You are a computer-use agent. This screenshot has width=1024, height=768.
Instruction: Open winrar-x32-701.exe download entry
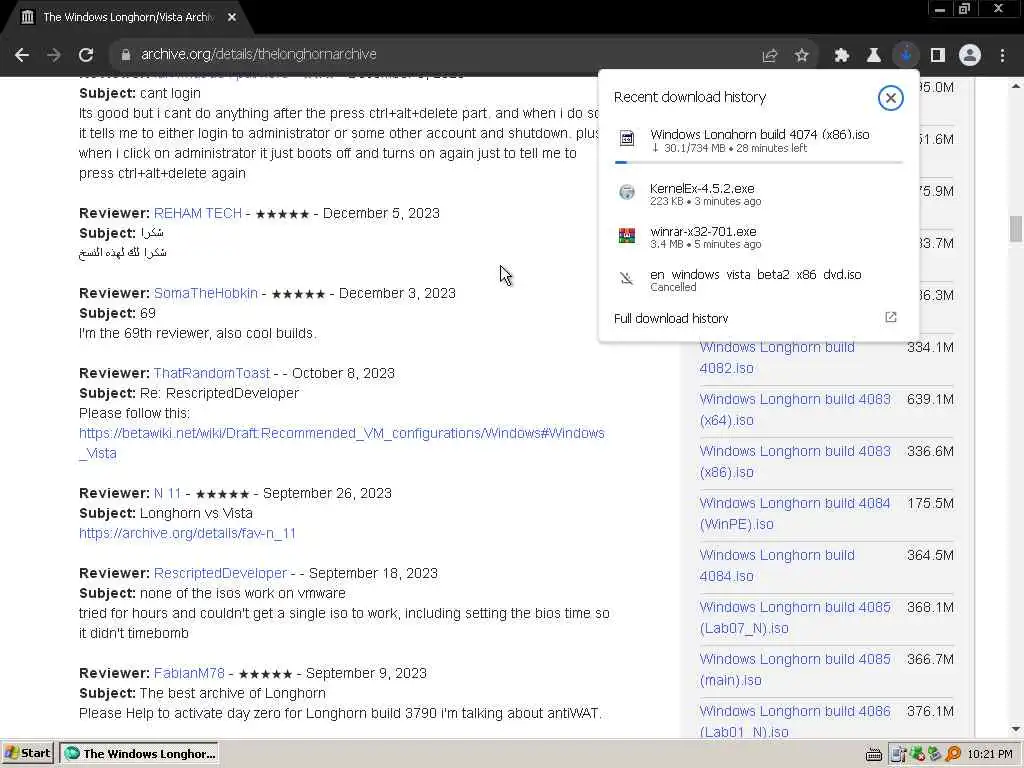758,237
